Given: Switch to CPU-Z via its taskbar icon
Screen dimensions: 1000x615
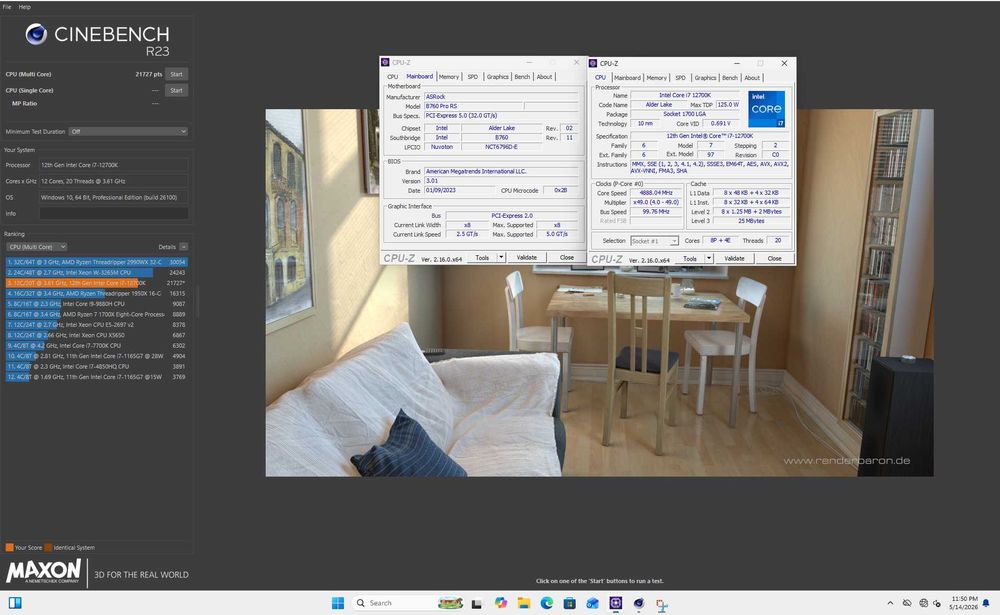Looking at the screenshot, I should pos(615,603).
